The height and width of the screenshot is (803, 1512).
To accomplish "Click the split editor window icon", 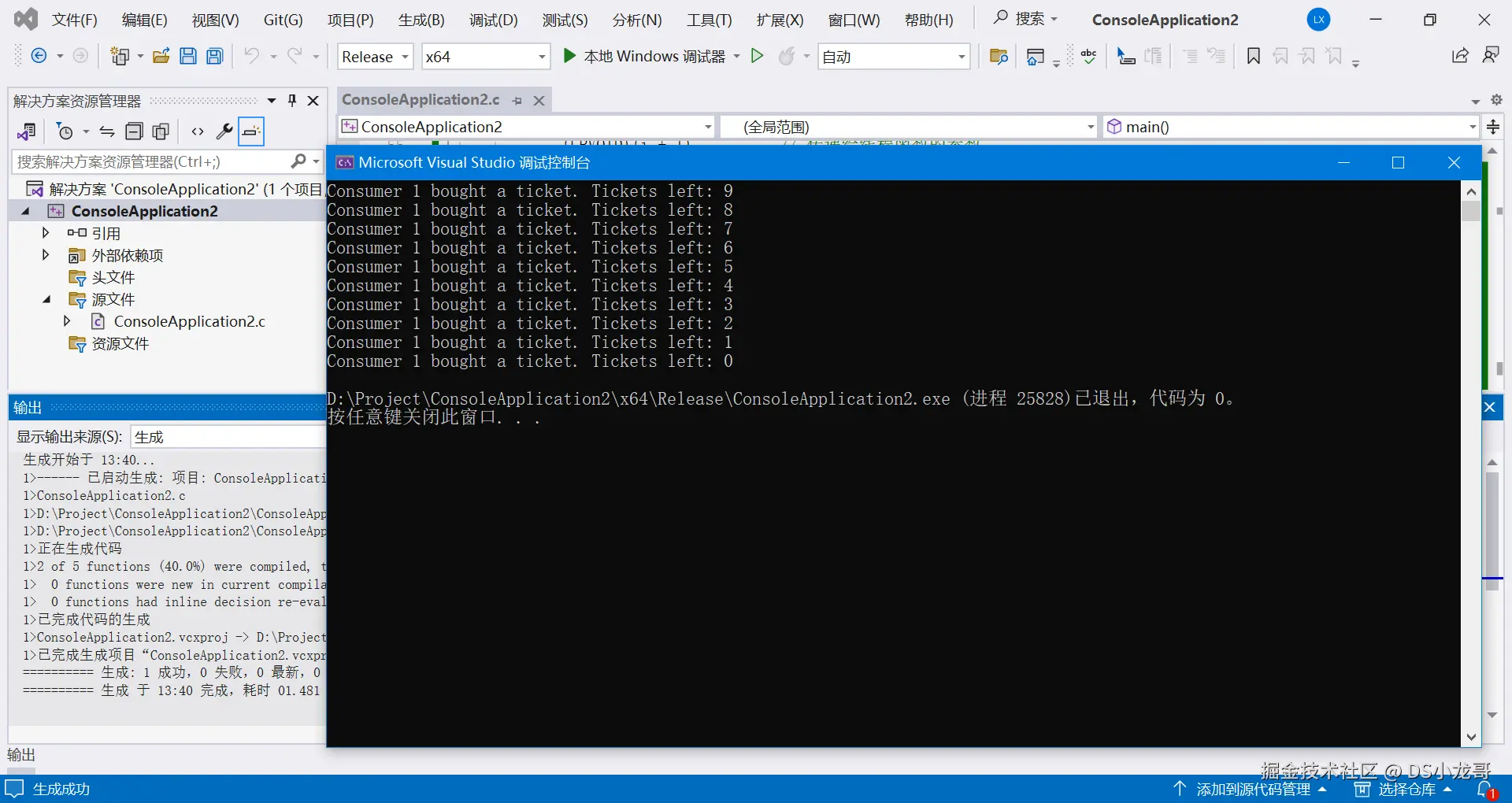I will 1493,127.
